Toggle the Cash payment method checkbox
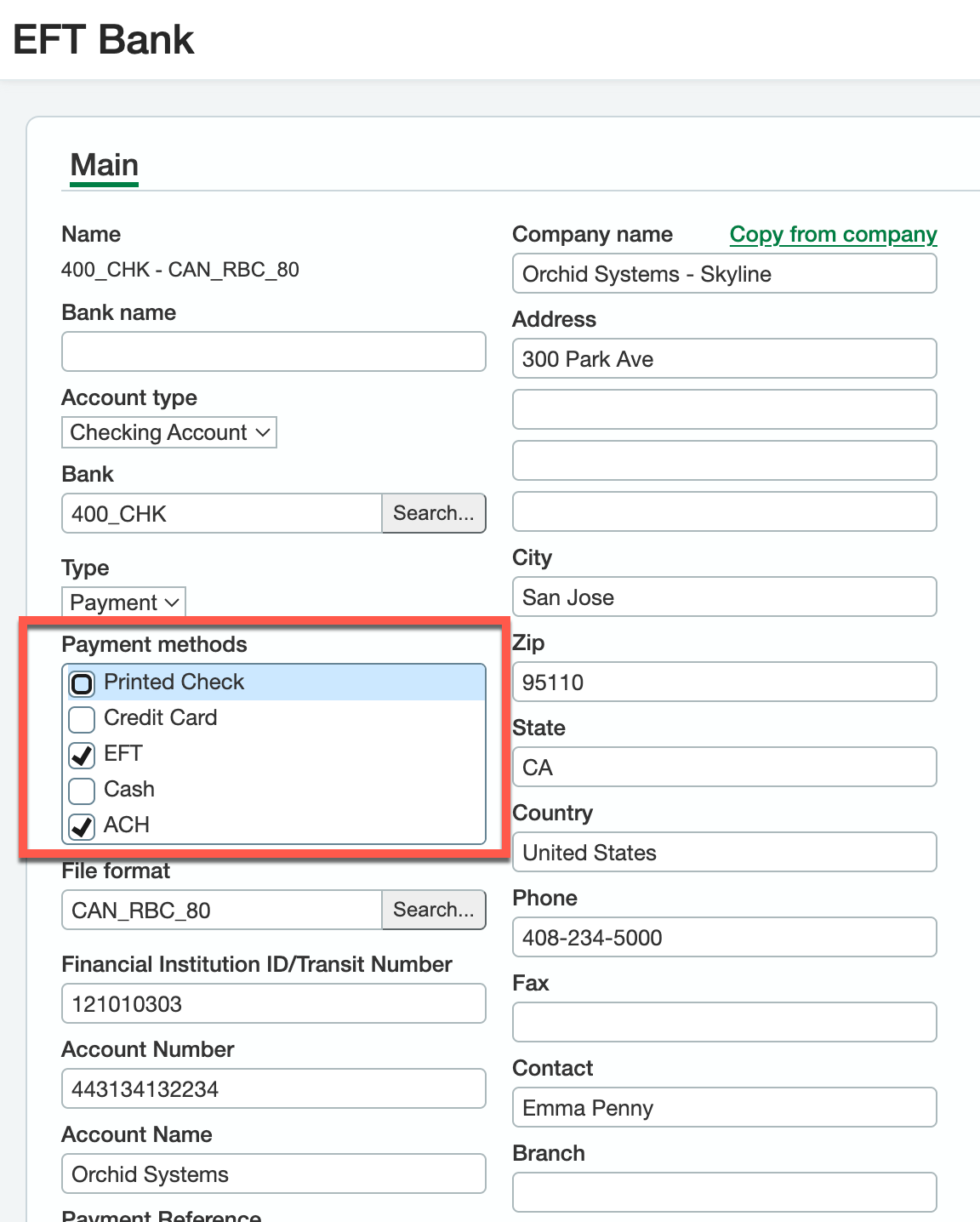 83,791
